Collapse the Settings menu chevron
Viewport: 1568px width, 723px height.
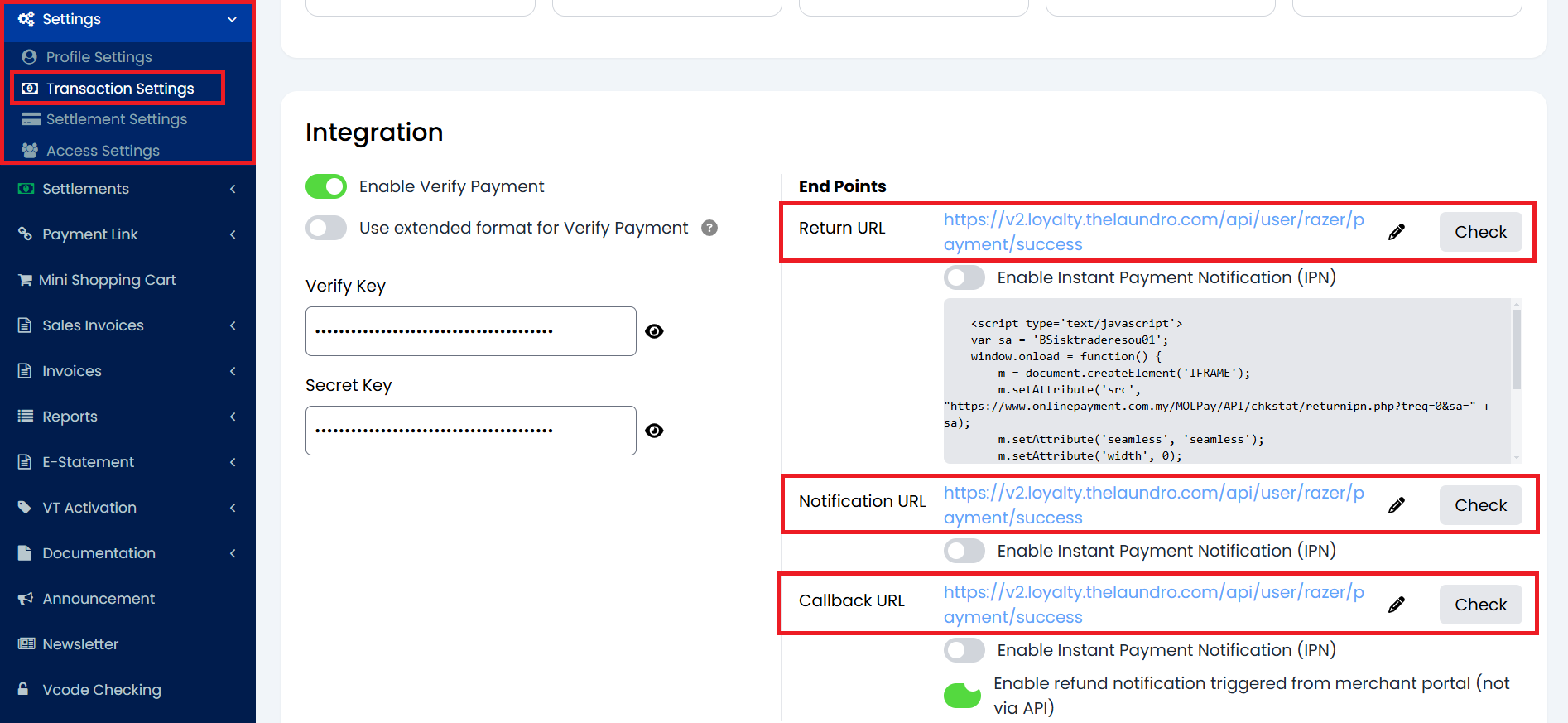click(x=232, y=19)
